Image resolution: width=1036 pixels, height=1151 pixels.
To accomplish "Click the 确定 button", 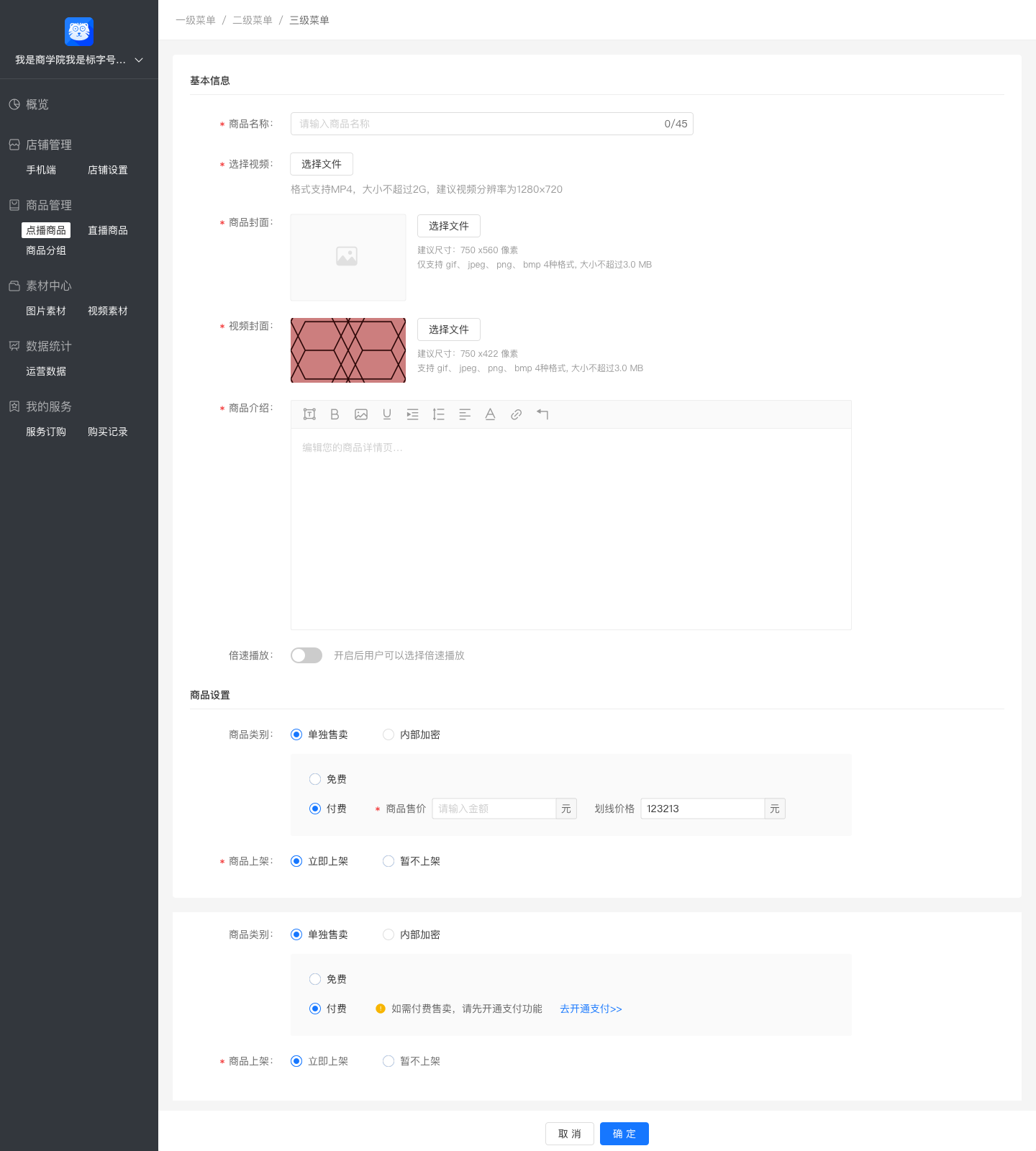I will tap(624, 1134).
